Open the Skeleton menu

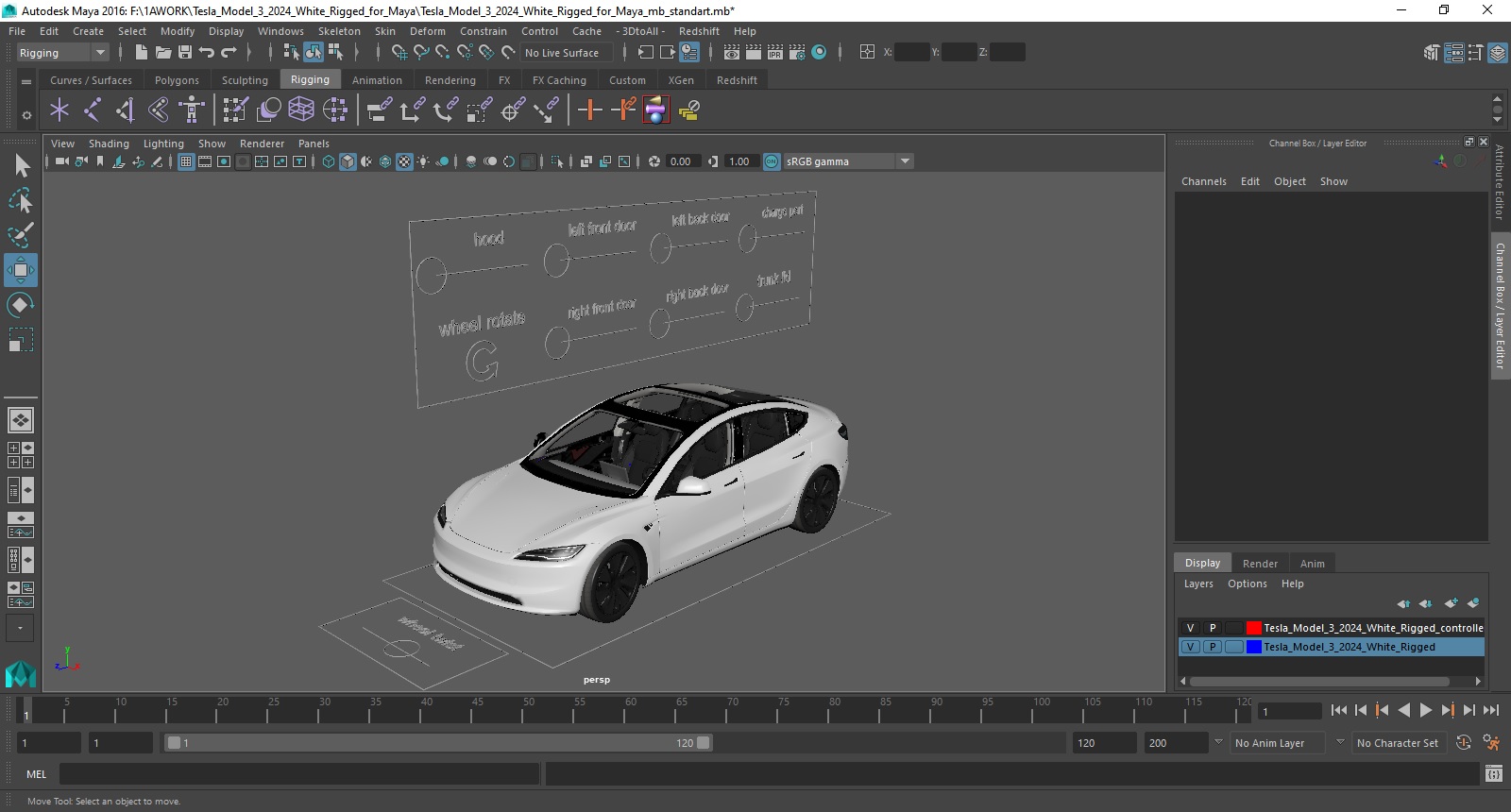339,31
